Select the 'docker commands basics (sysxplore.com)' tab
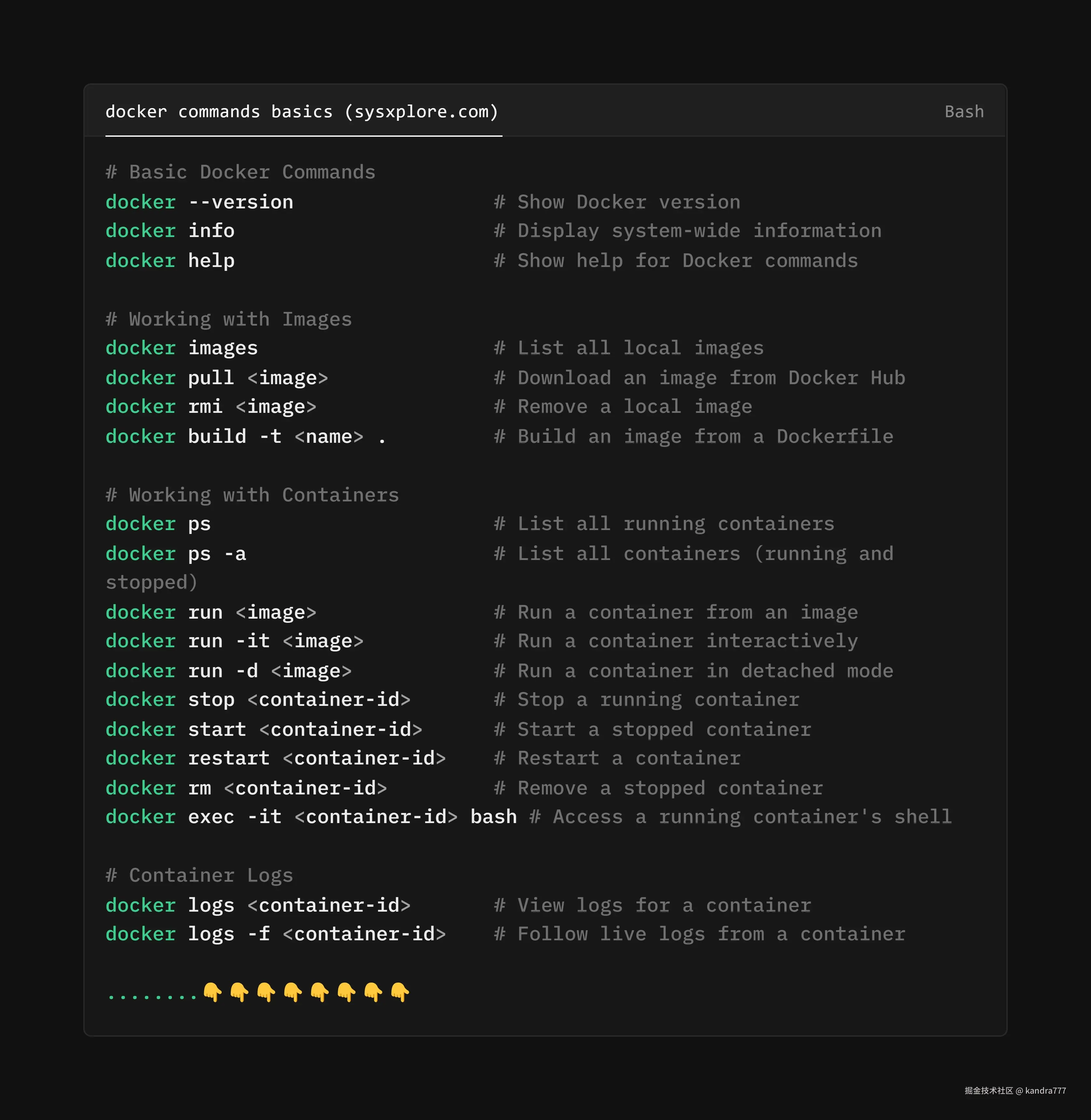Screen dimensions: 1091x1120 pyautogui.click(x=302, y=112)
